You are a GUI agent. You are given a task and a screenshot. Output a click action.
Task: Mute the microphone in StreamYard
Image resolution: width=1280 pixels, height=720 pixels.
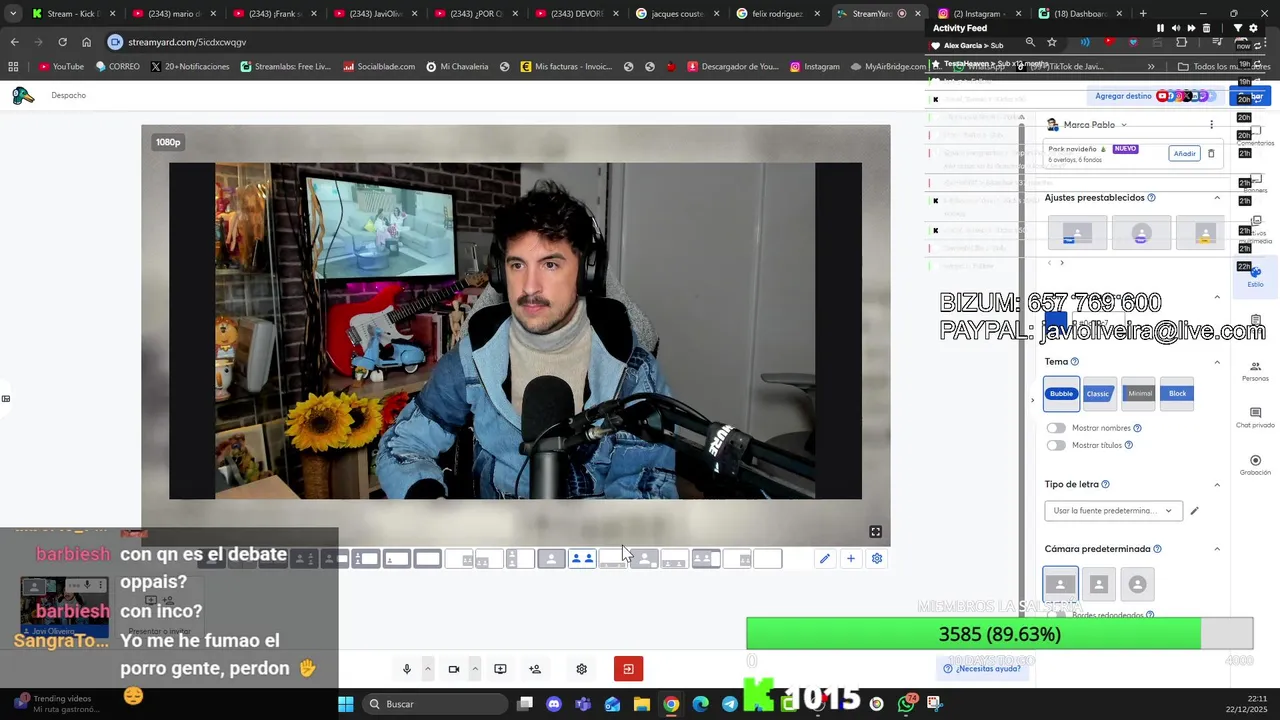click(x=407, y=669)
